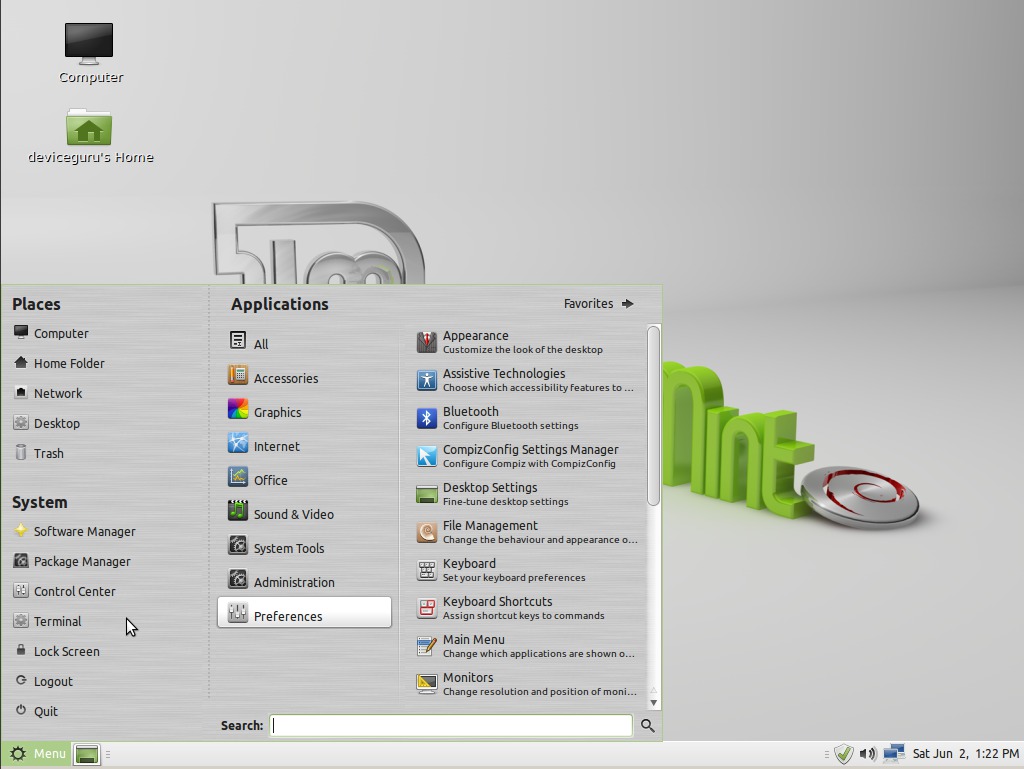The width and height of the screenshot is (1024, 769).
Task: Select the Preferences category
Action: coord(304,612)
